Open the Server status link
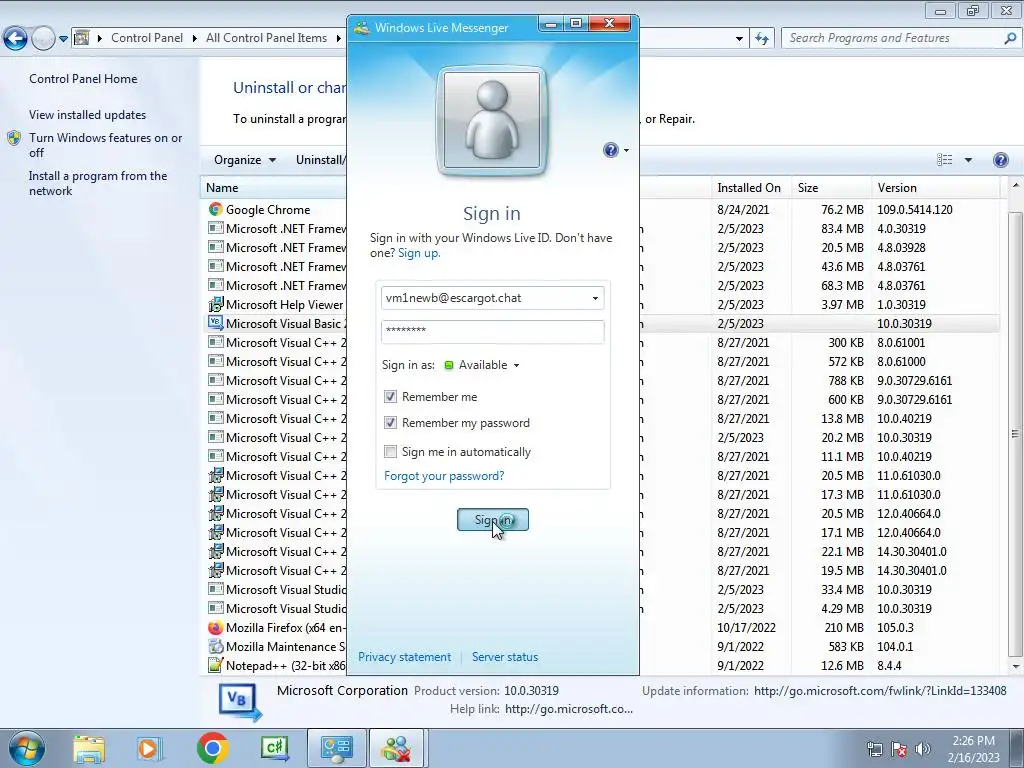The width and height of the screenshot is (1024, 768). point(505,657)
